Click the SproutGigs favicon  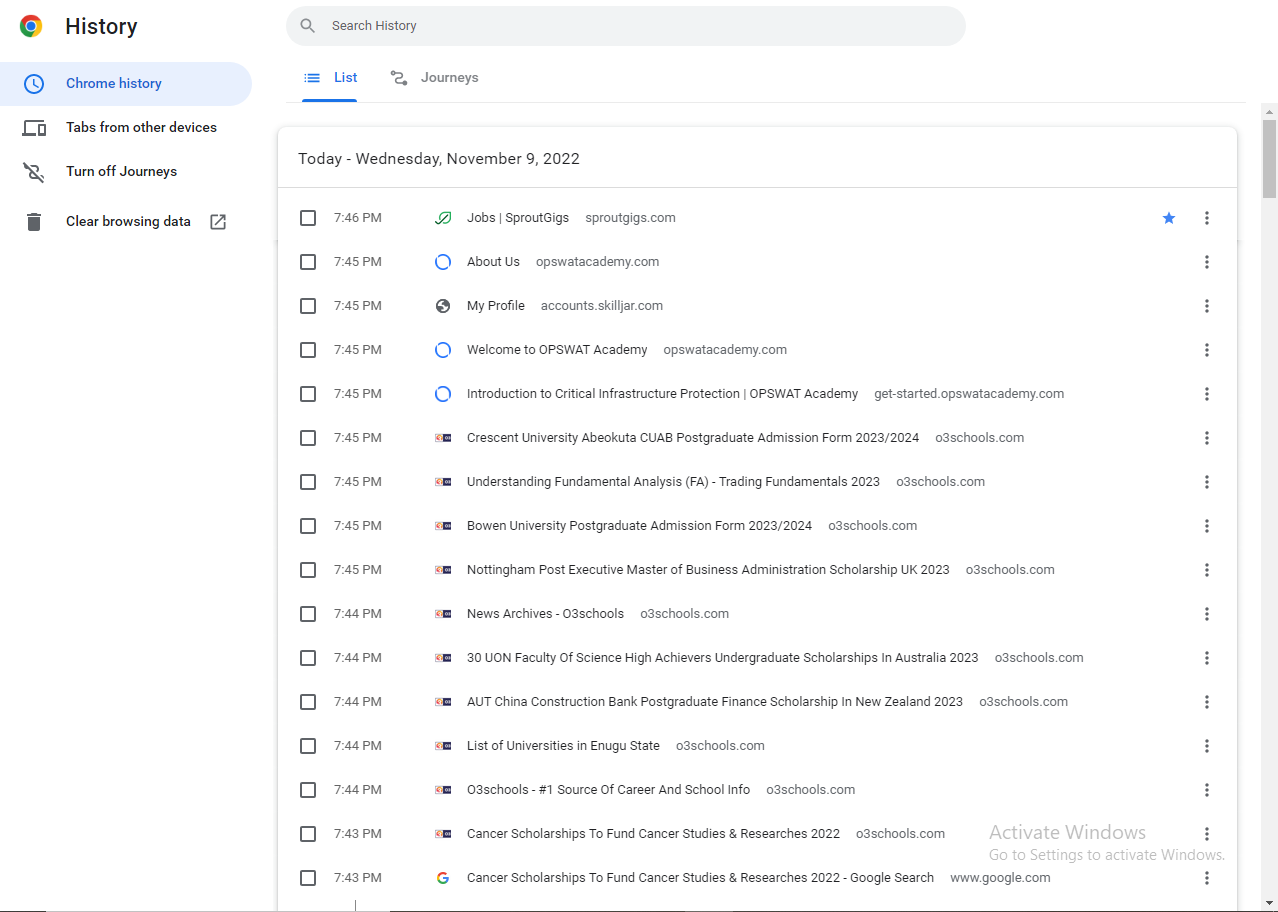tap(443, 218)
